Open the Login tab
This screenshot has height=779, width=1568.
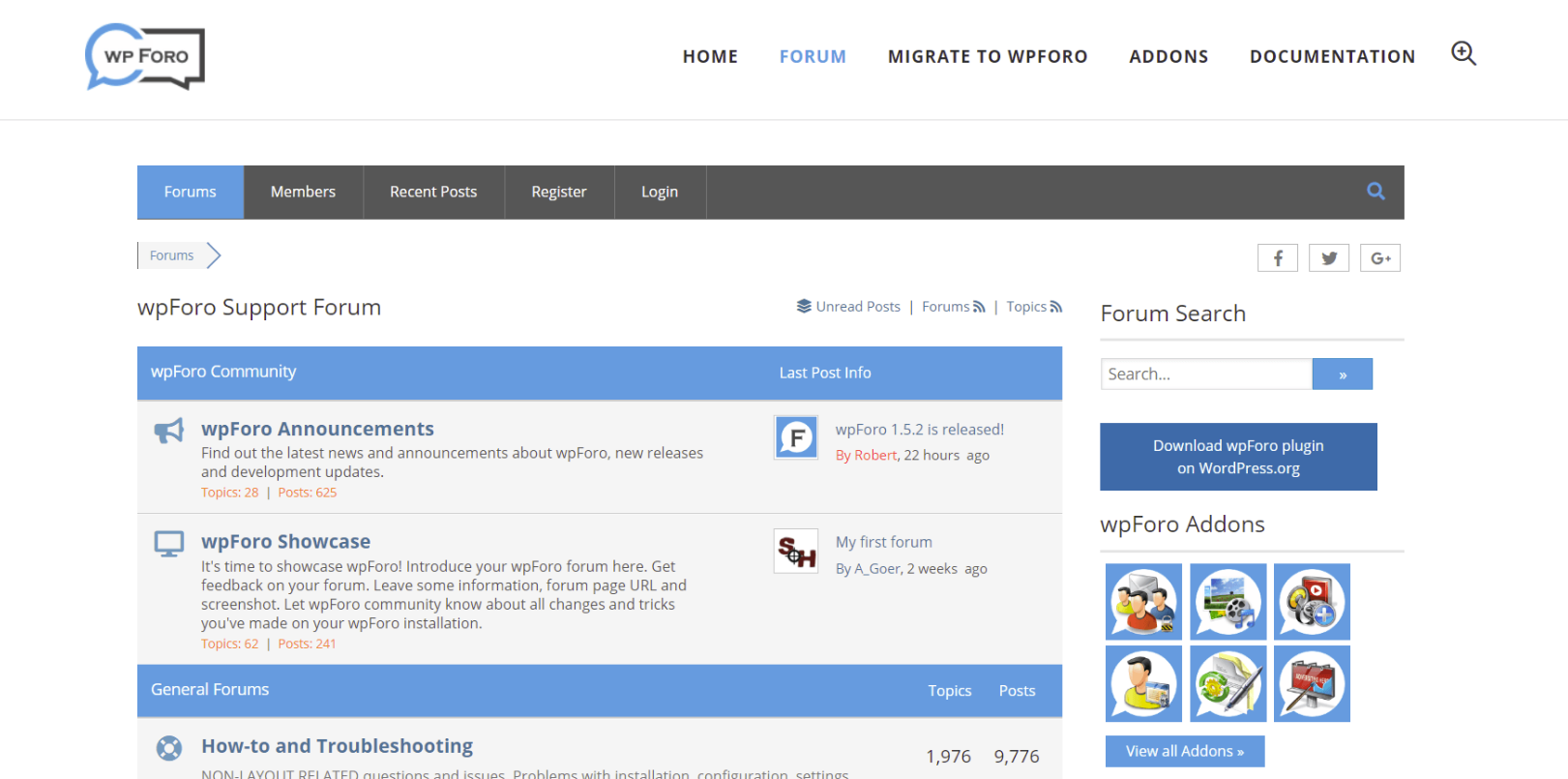660,192
